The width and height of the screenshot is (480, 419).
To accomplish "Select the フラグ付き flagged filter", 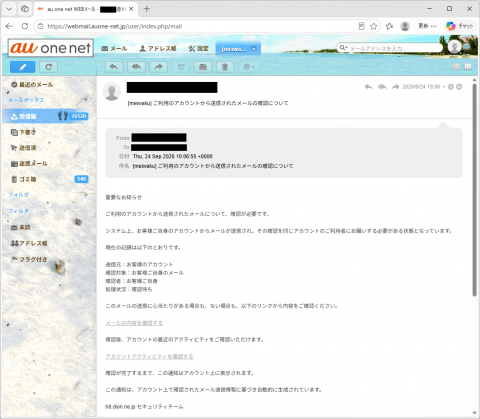I will (29, 259).
